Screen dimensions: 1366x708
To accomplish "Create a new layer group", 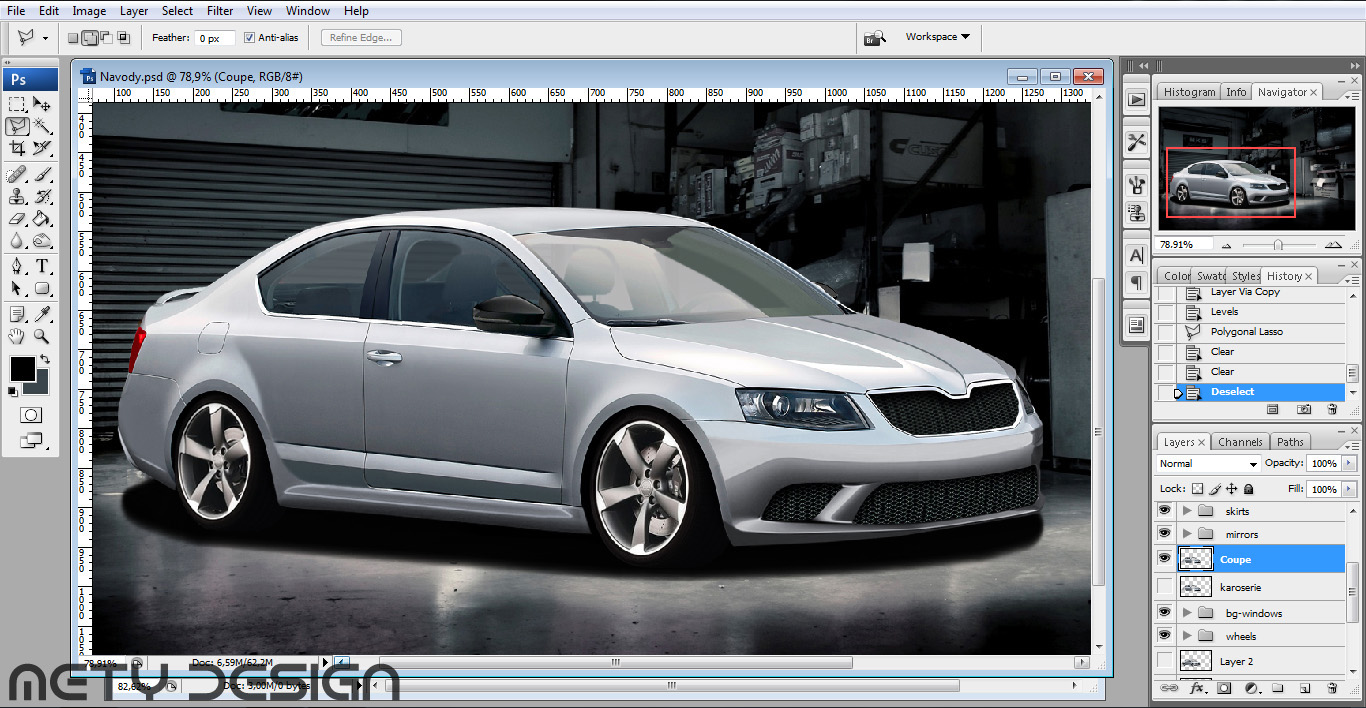I will (x=1278, y=688).
